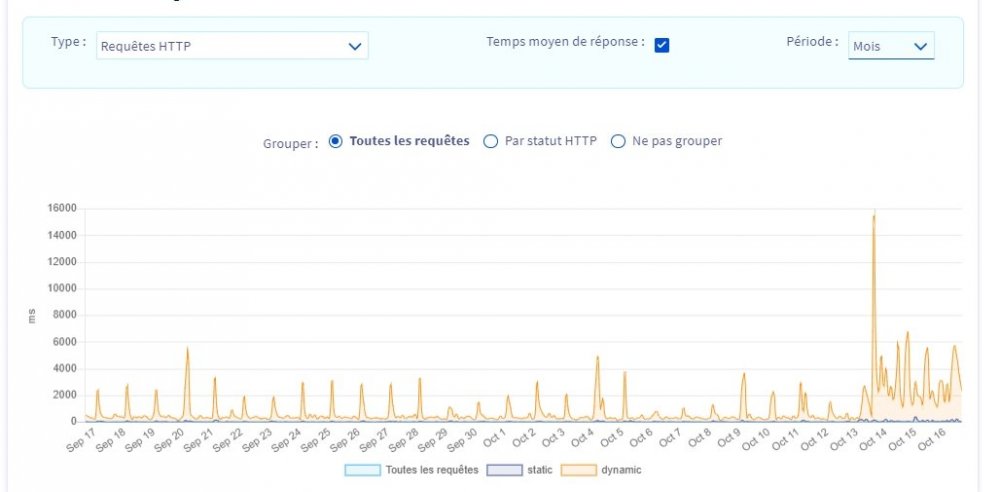Screen dimensions: 1000x492
Task: Click the 16000 ms peak on Oct 13
Action: [x=874, y=214]
